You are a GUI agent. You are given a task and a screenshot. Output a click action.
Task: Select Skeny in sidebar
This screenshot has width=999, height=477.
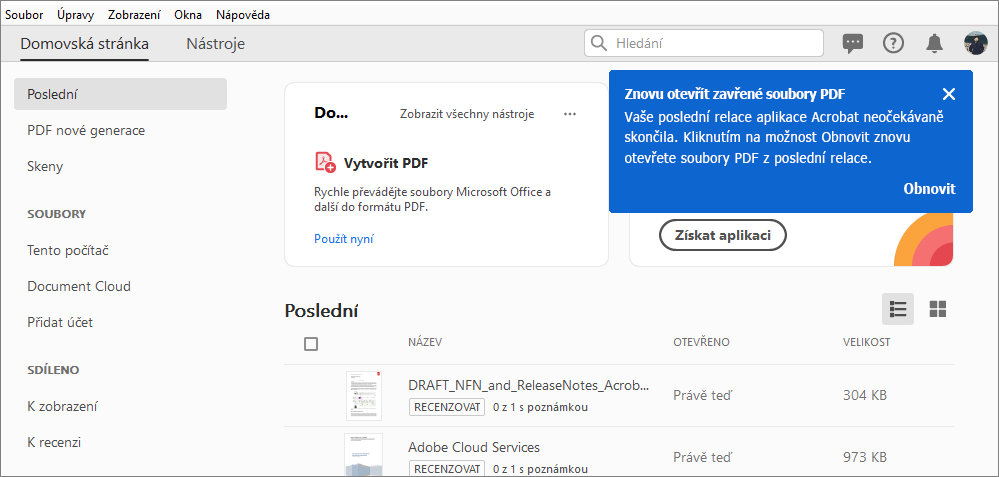coord(45,167)
